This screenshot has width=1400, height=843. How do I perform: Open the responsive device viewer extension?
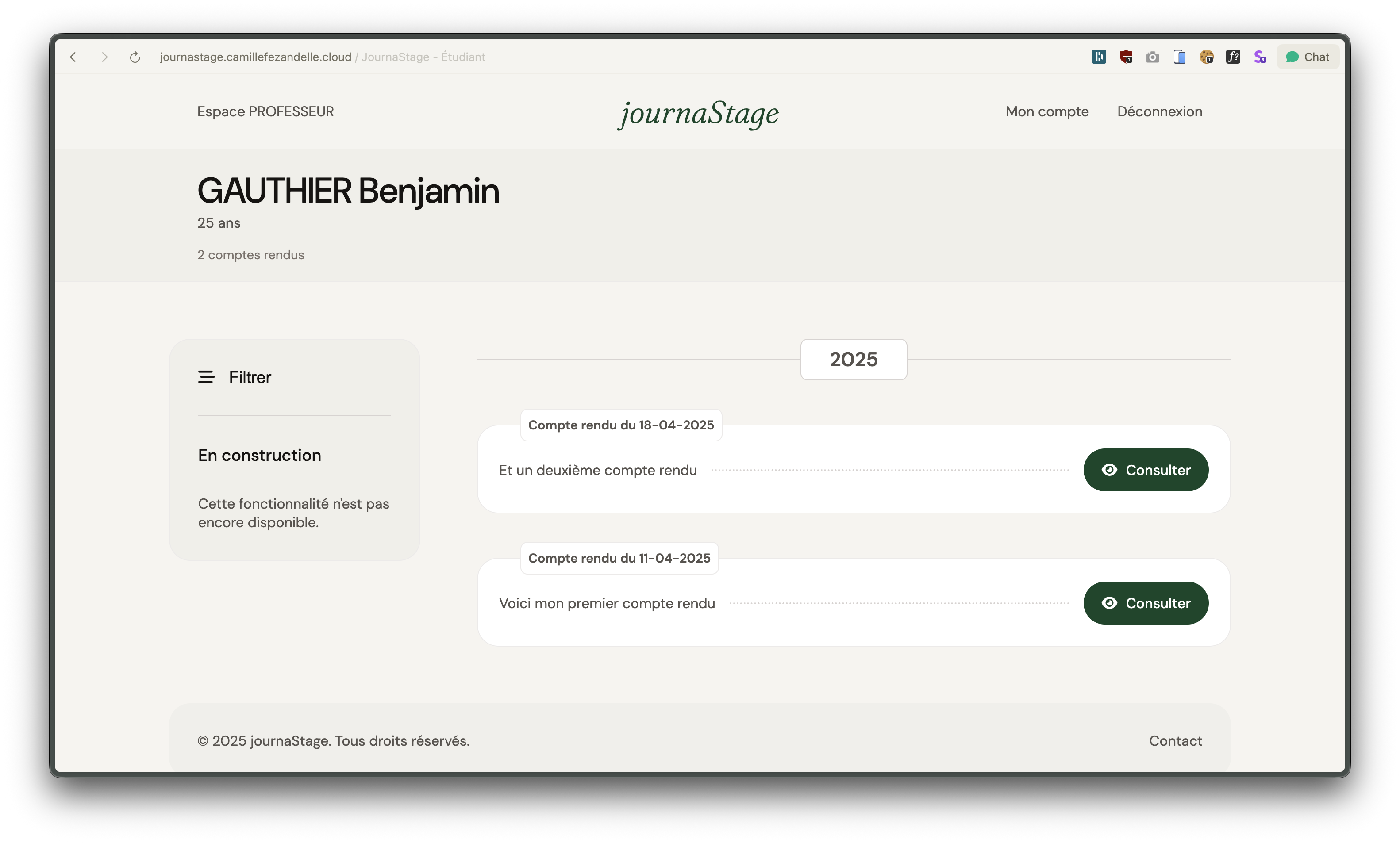click(x=1180, y=57)
